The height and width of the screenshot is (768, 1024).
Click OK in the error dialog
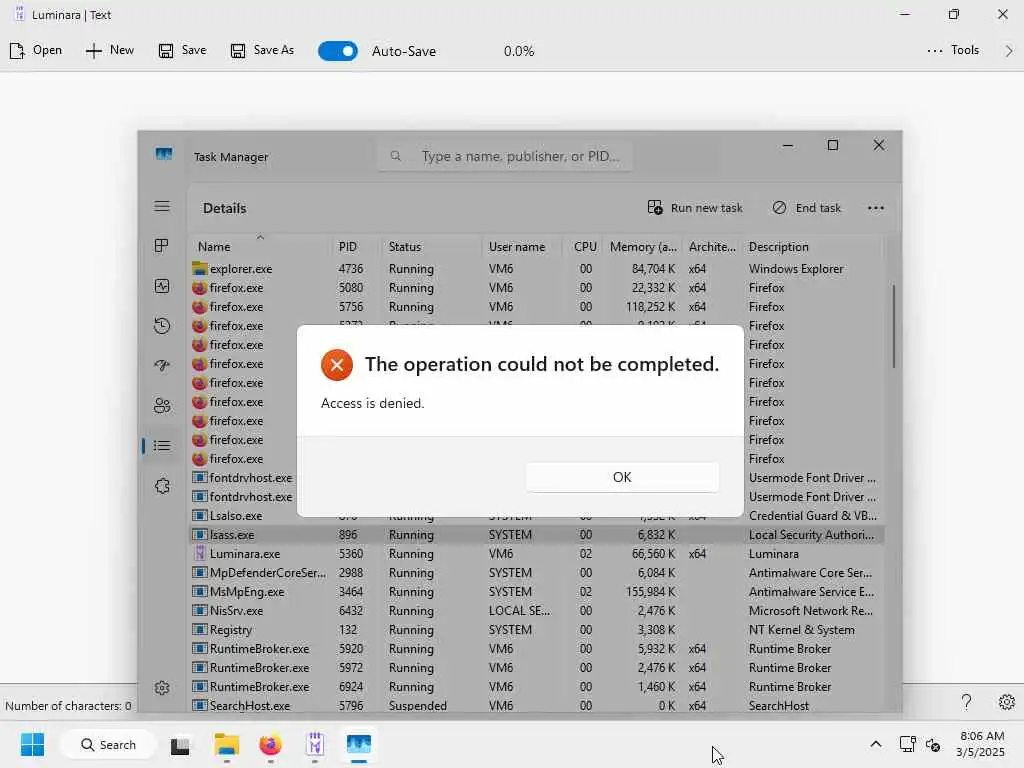pyautogui.click(x=622, y=477)
